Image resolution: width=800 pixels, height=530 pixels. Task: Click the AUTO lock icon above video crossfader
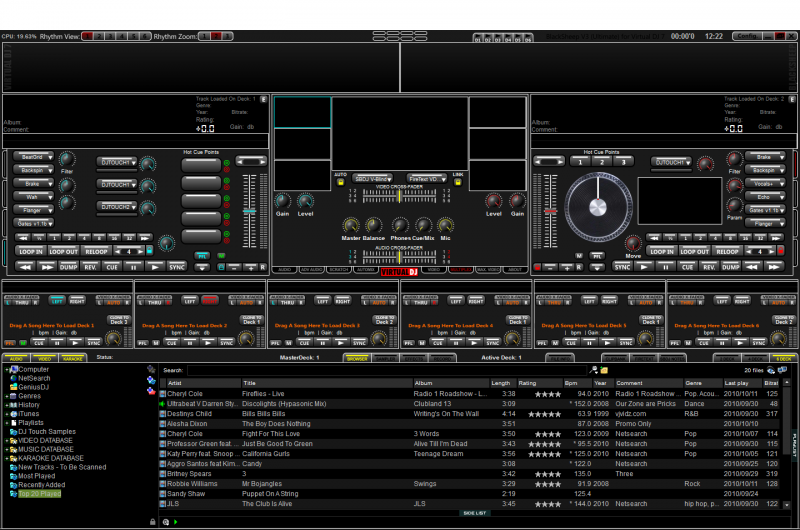click(x=340, y=182)
